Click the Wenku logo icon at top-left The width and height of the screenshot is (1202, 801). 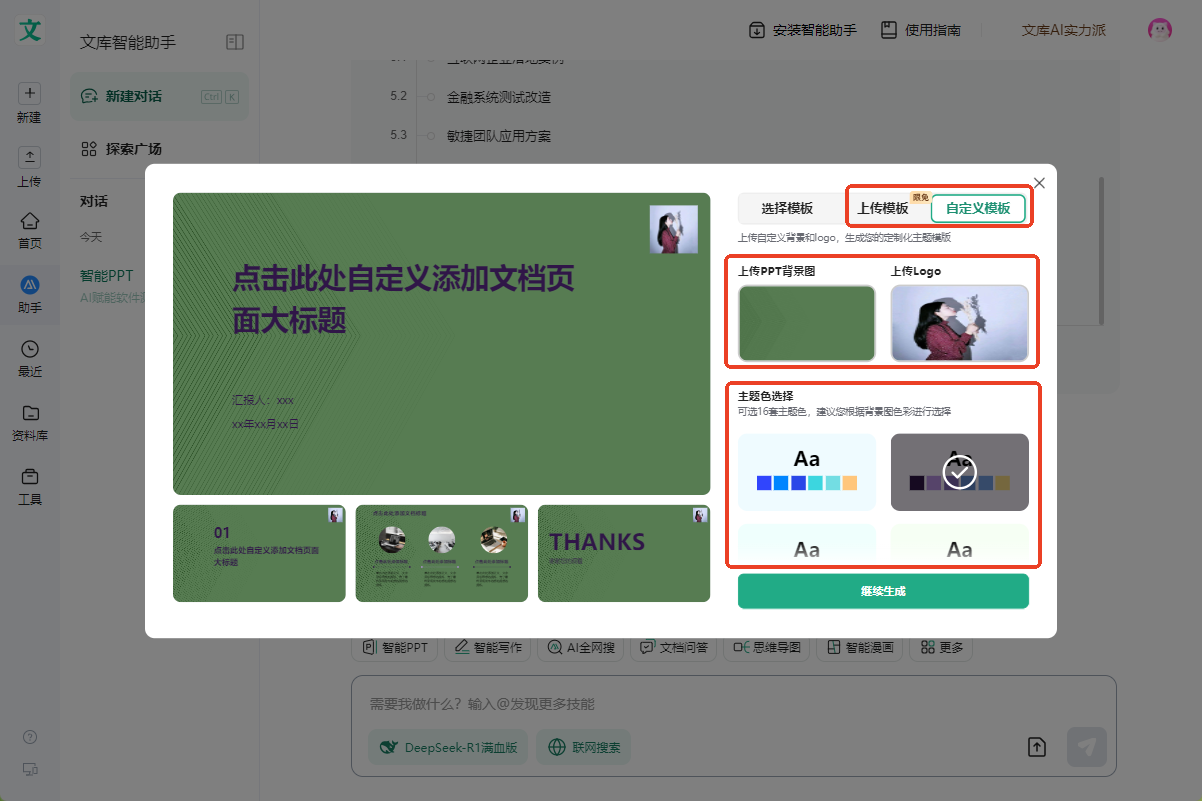[30, 29]
